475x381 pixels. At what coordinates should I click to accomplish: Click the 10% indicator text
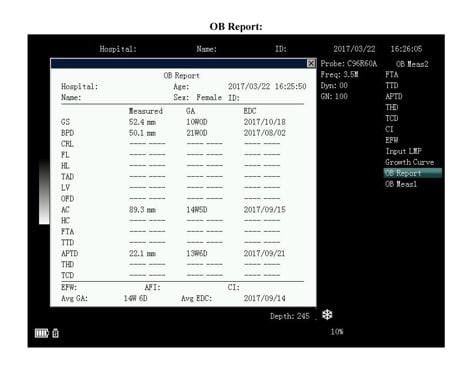coord(337,332)
